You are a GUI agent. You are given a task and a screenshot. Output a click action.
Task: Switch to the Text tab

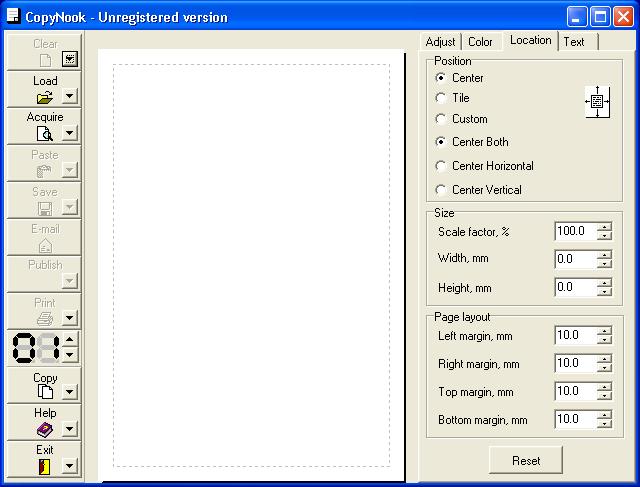[574, 42]
